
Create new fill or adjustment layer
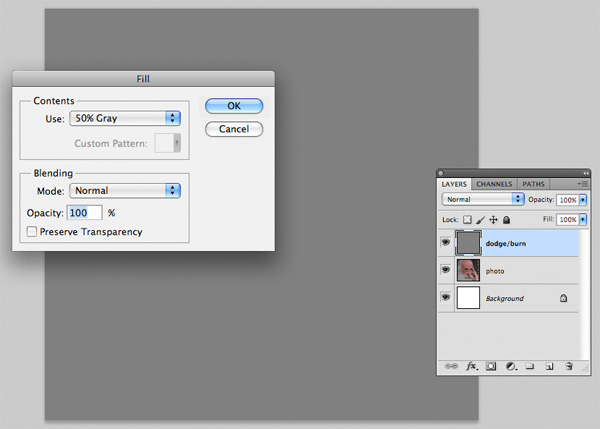511,366
